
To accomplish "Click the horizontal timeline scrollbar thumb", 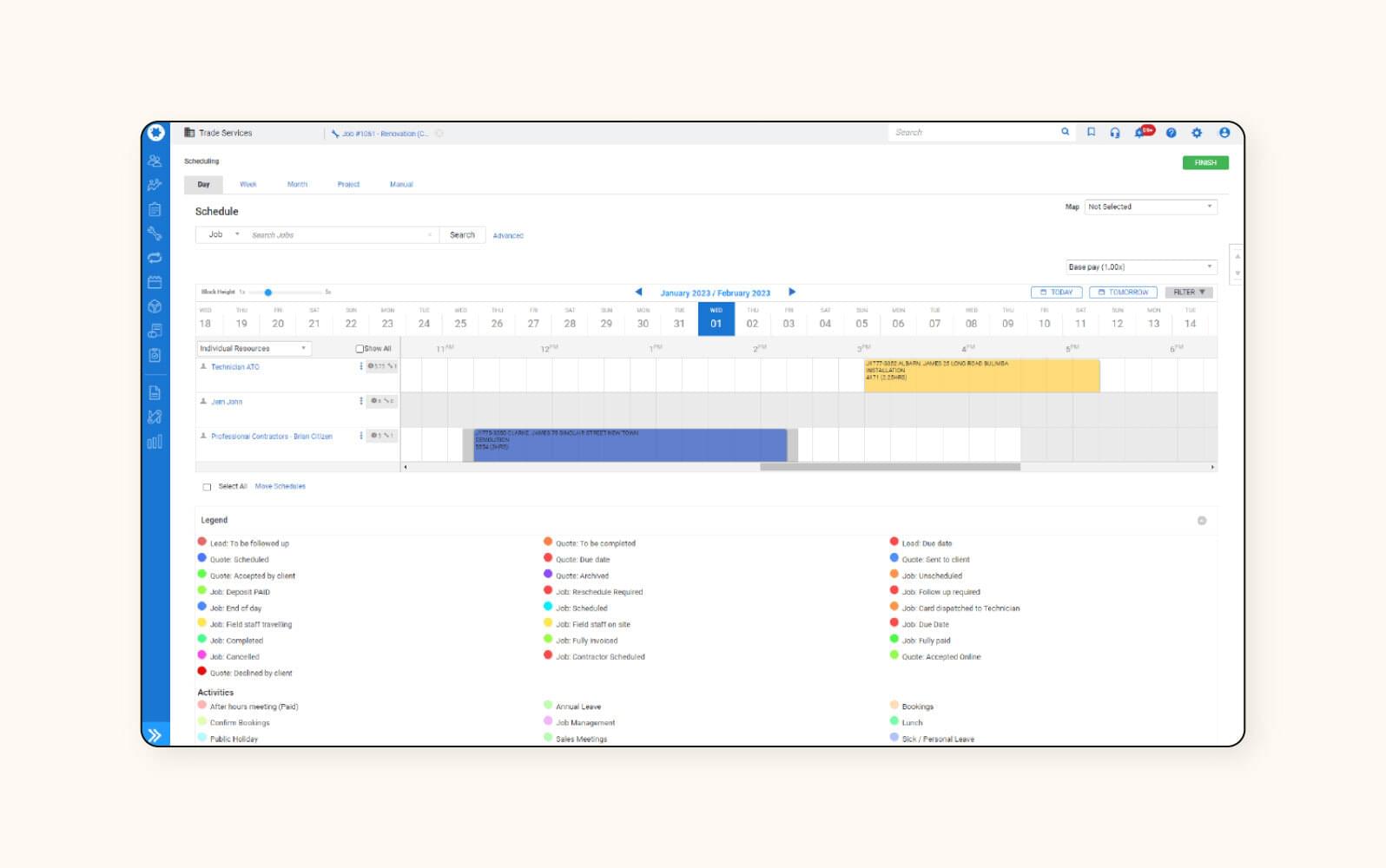I will click(890, 467).
